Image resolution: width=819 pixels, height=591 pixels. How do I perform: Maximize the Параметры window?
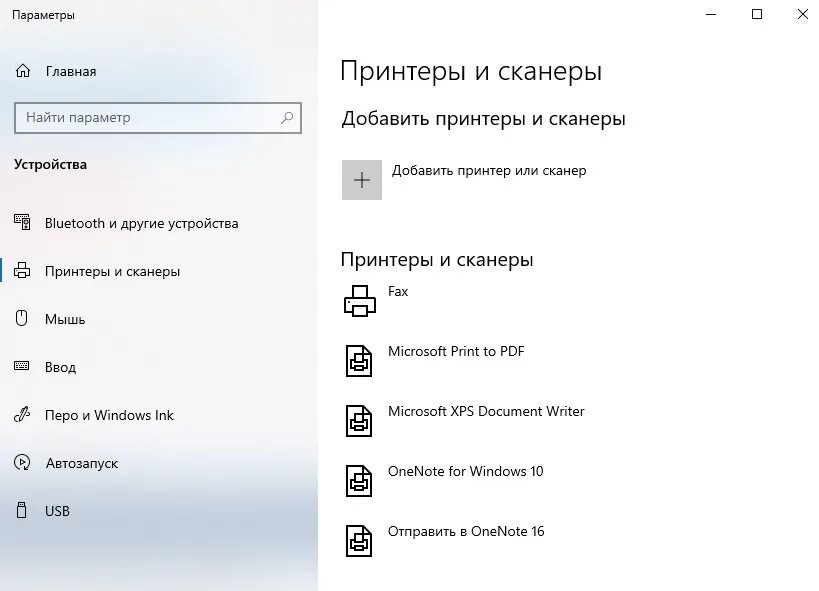coord(757,15)
